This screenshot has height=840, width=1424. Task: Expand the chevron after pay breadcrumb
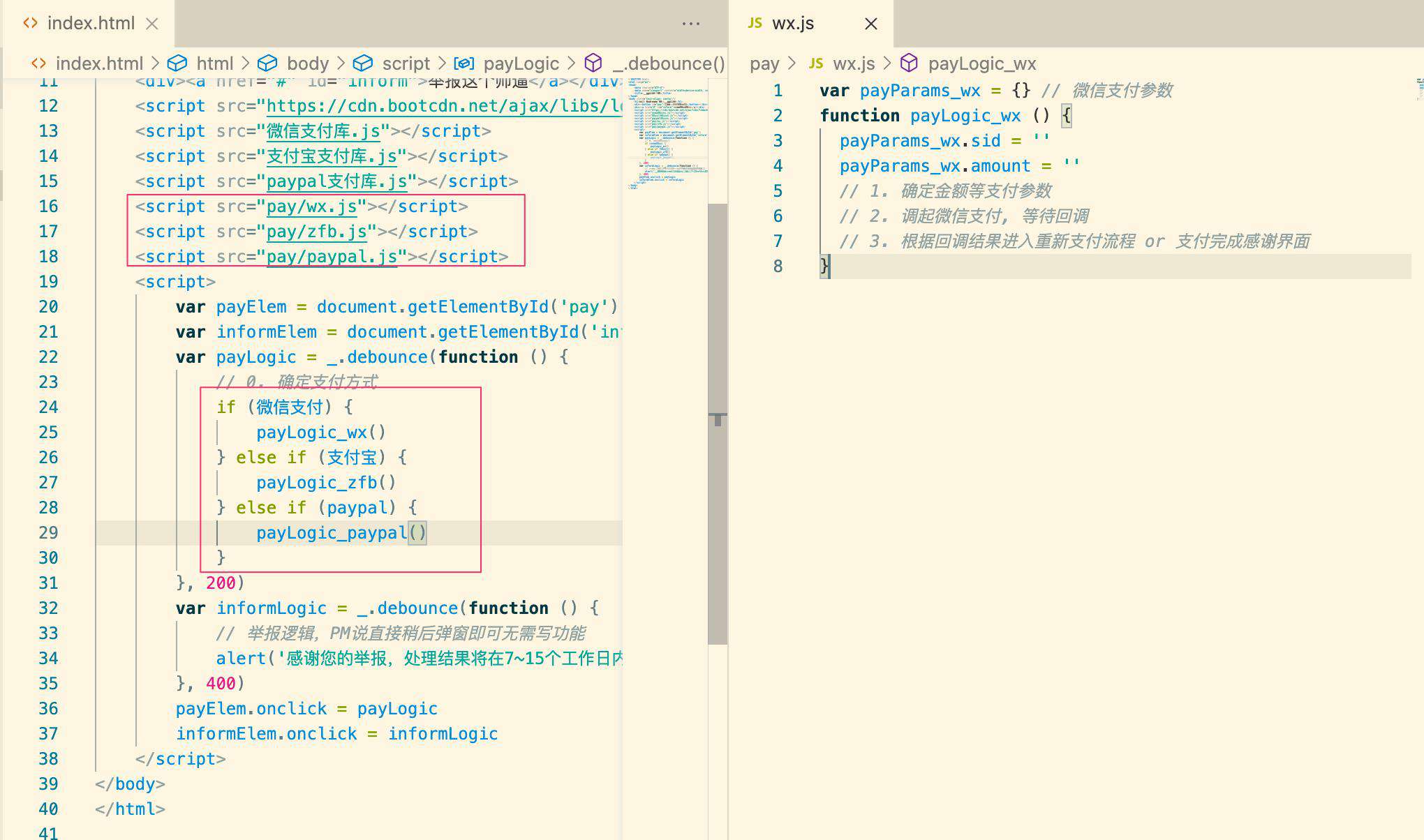(x=791, y=63)
